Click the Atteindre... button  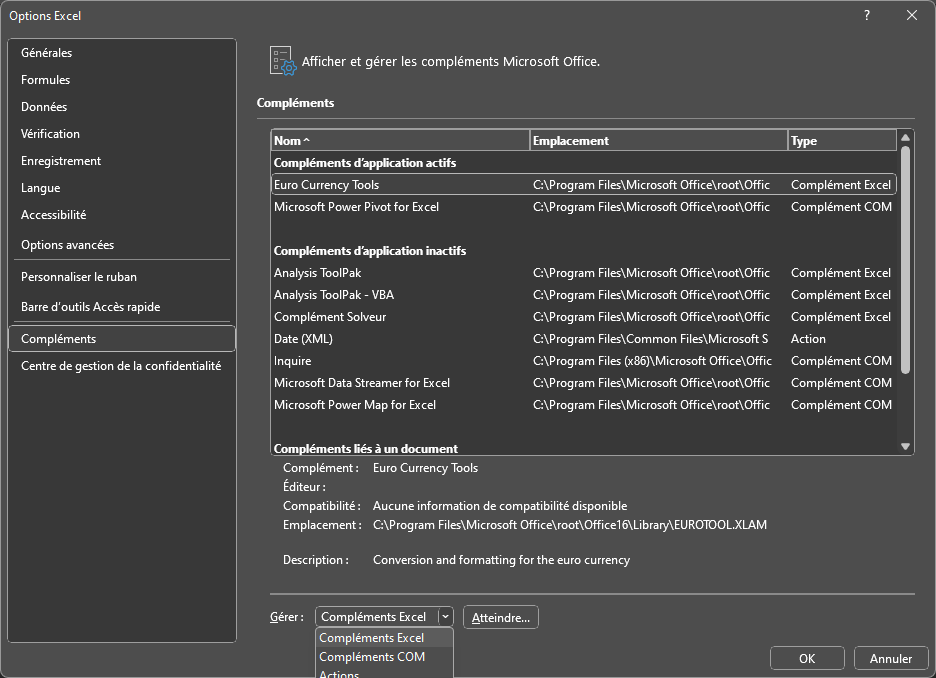pos(501,617)
